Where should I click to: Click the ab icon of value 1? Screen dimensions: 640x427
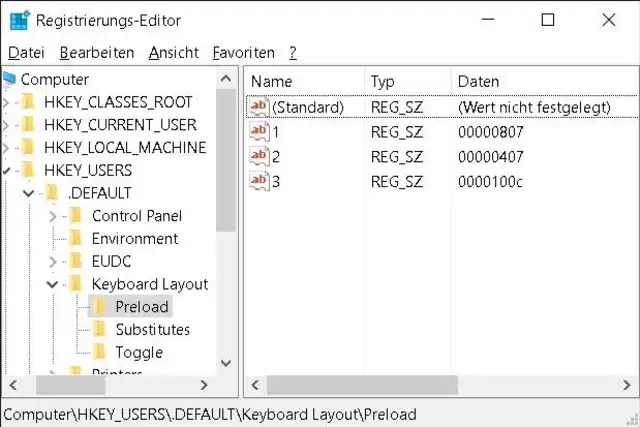click(259, 131)
